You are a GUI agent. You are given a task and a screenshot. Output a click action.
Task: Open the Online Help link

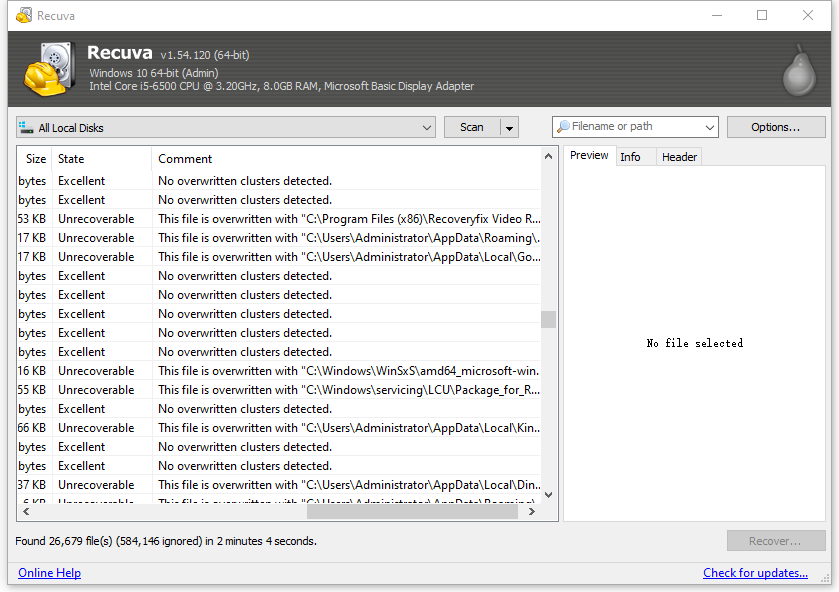click(49, 573)
